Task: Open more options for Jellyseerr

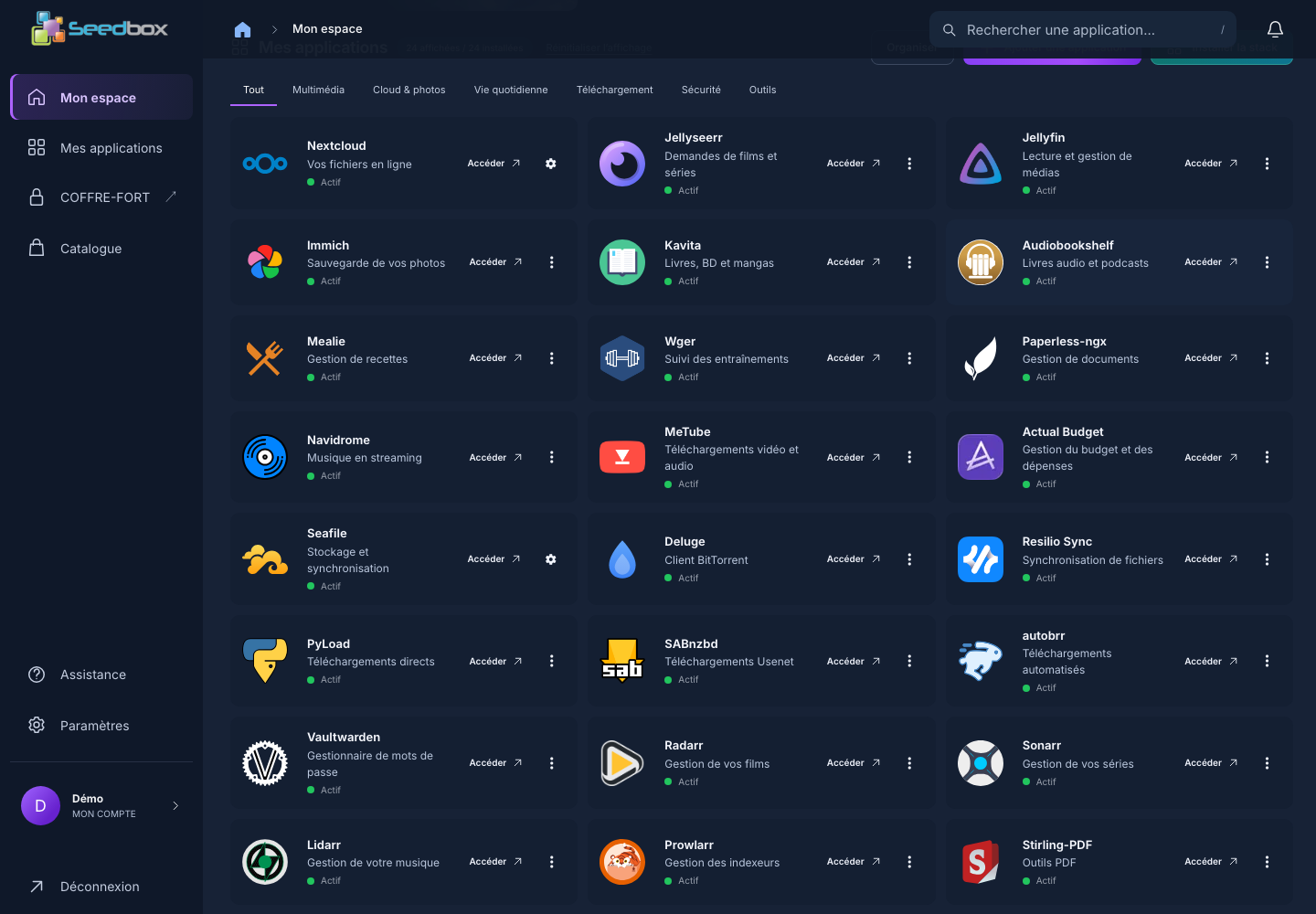Action: pos(909,164)
